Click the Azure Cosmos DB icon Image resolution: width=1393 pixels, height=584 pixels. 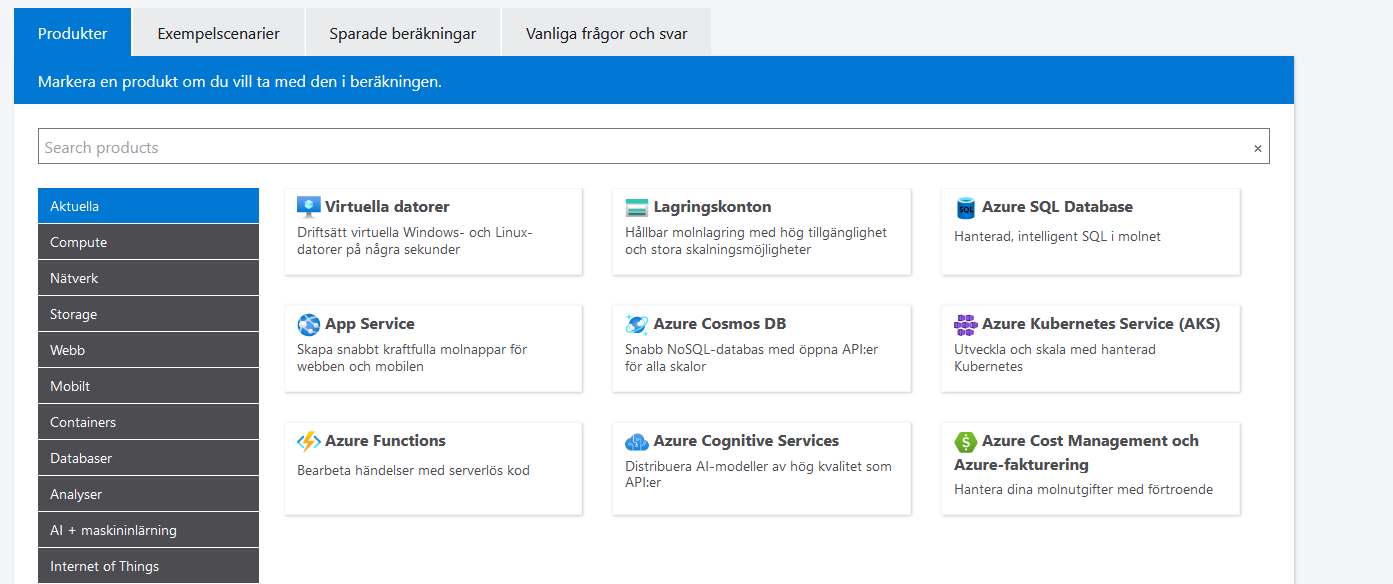pyautogui.click(x=637, y=324)
